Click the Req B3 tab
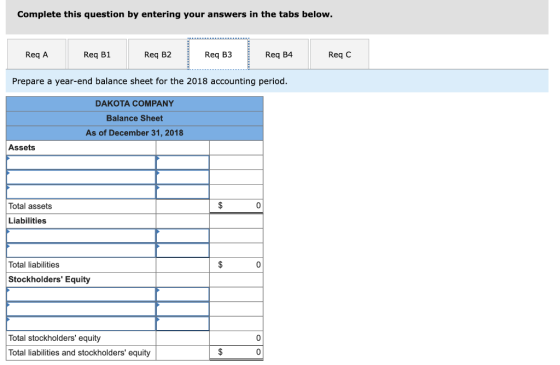Image resolution: width=560 pixels, height=365 pixels. point(218,54)
